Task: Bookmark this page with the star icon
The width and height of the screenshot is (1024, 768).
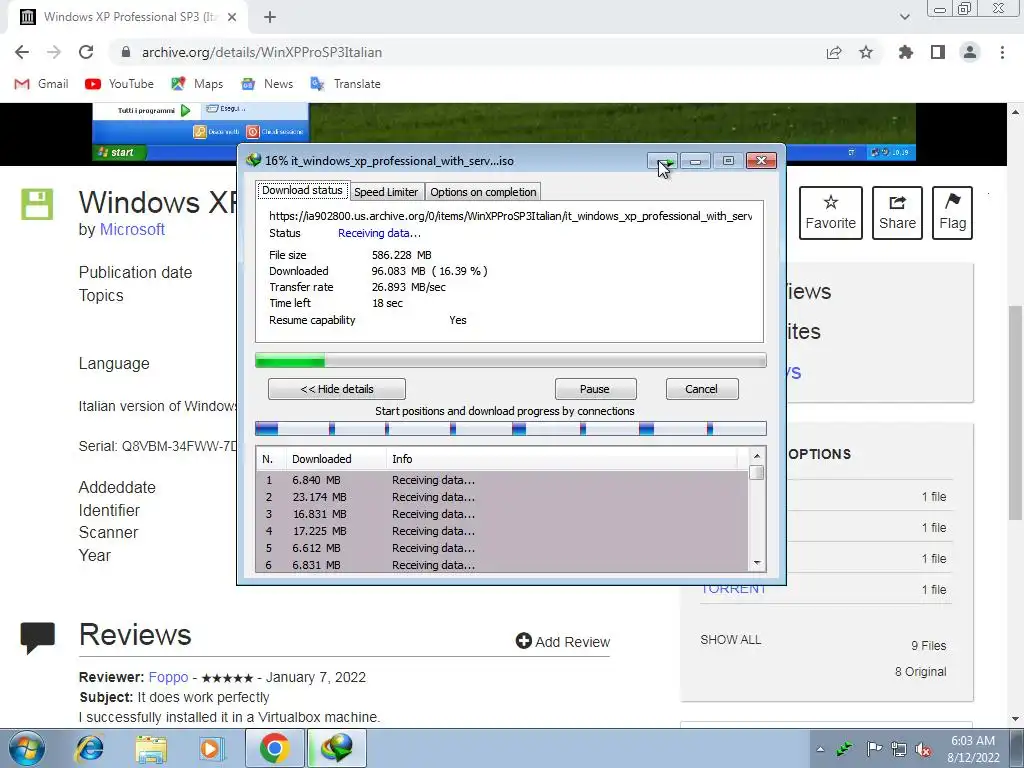Action: pos(866,52)
